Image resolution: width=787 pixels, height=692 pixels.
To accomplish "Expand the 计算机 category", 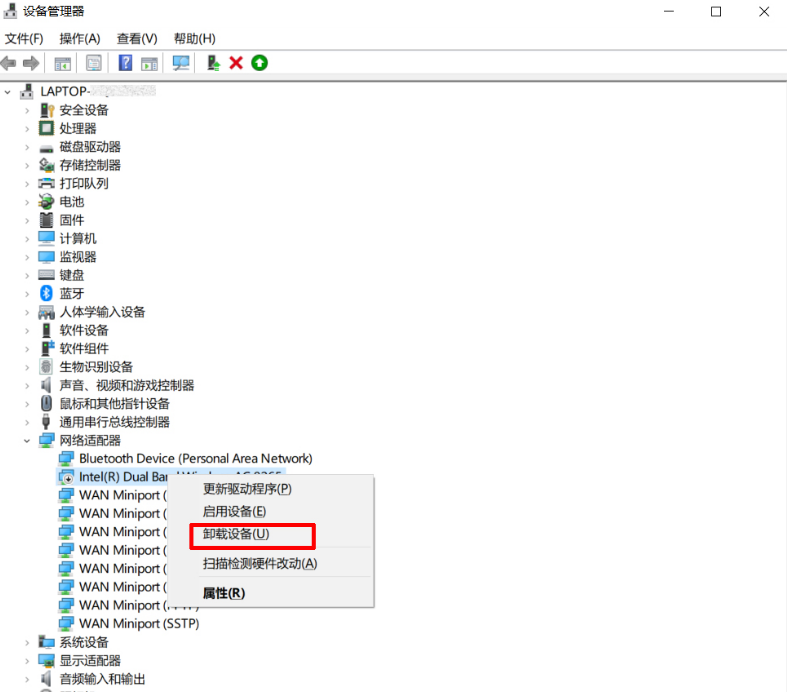I will click(x=27, y=239).
